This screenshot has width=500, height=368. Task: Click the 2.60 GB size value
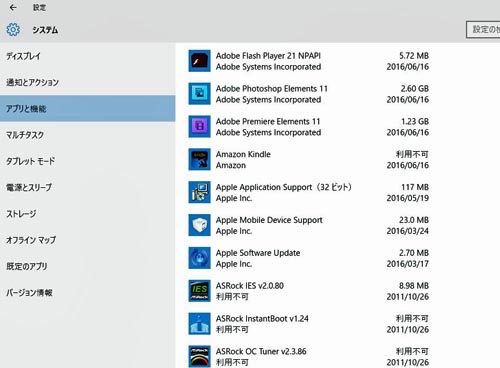click(415, 88)
